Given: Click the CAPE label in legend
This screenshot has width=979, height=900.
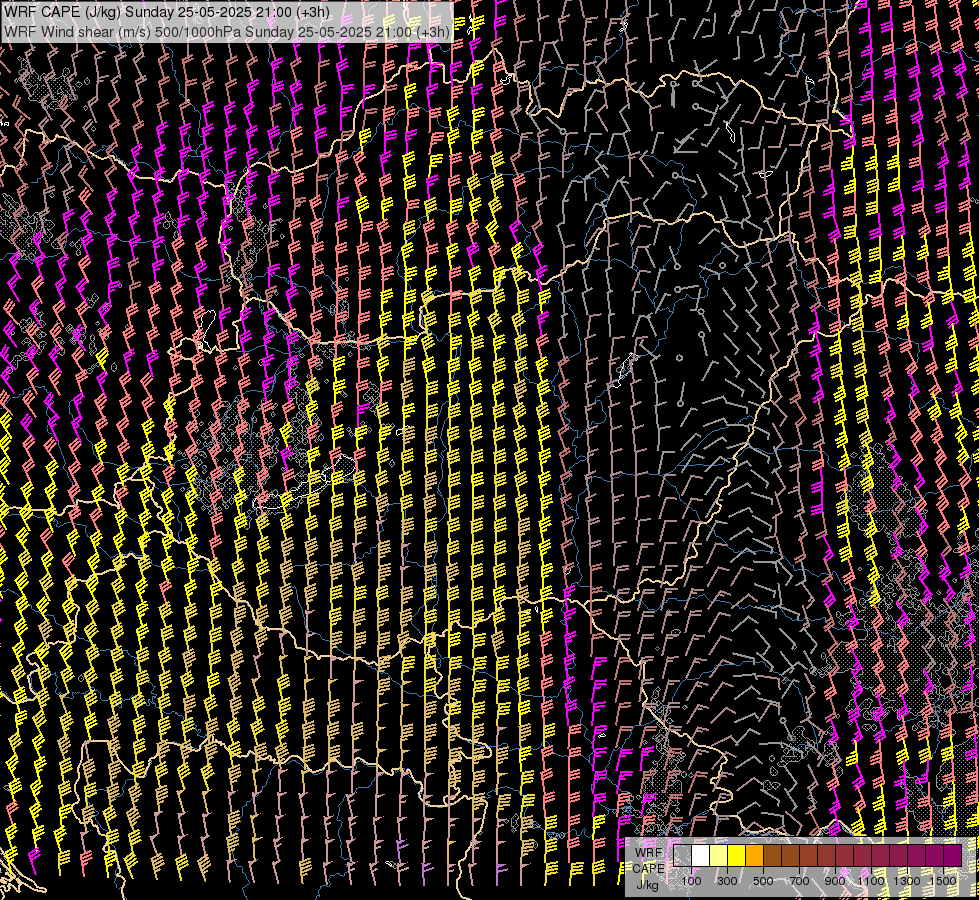Looking at the screenshot, I should click(x=648, y=869).
